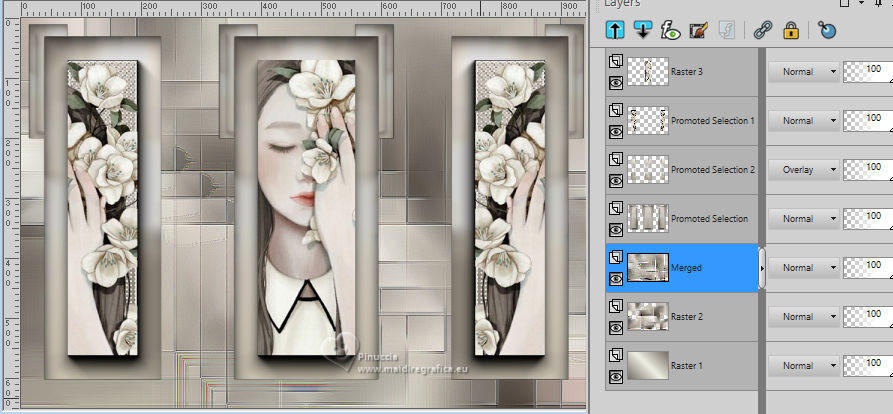Image resolution: width=893 pixels, height=414 pixels.
Task: Open blend mode dropdown for Raster 1
Action: [804, 366]
